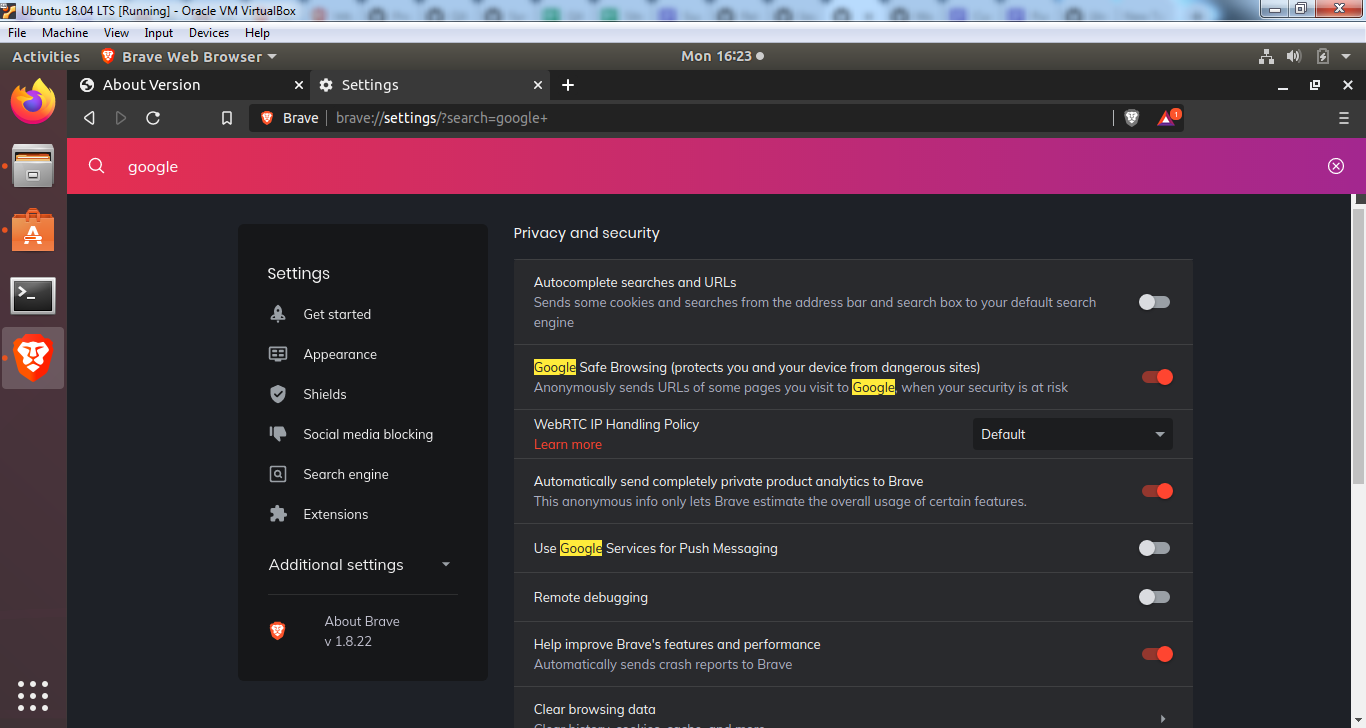Go to Get started settings

pos(337,314)
